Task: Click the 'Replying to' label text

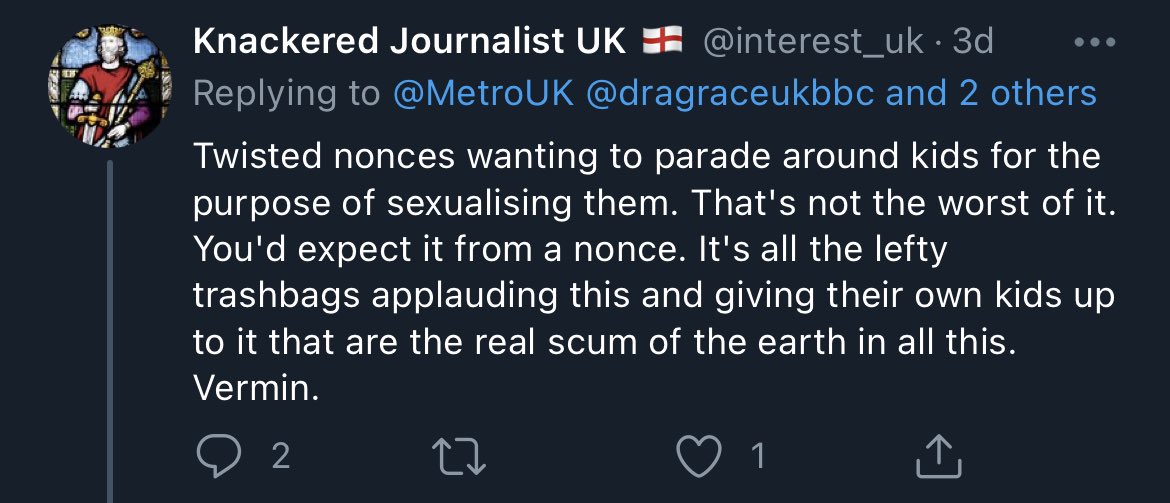Action: 287,94
